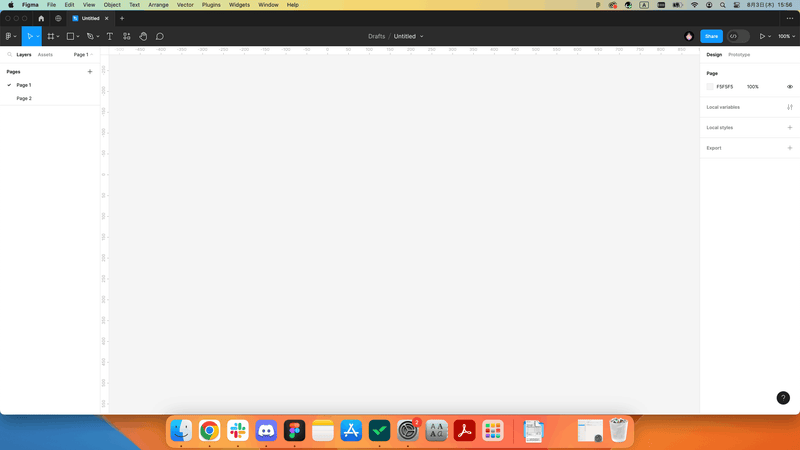Open the Figma main menu icon
This screenshot has width=800, height=450.
point(9,36)
